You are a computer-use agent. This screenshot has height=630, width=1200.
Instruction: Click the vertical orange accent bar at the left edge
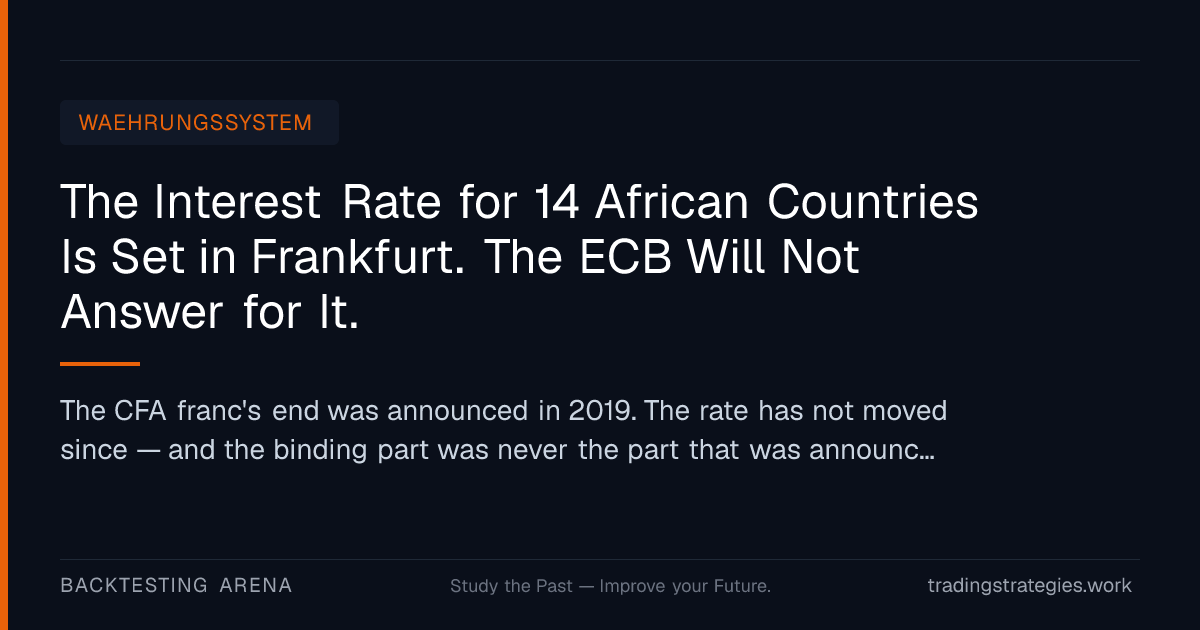point(4,315)
